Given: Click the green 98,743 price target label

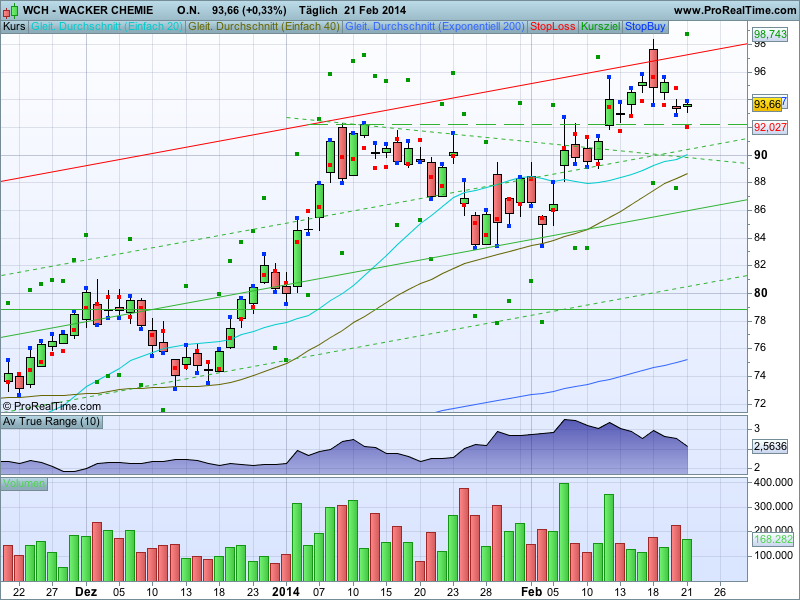Looking at the screenshot, I should click(770, 34).
